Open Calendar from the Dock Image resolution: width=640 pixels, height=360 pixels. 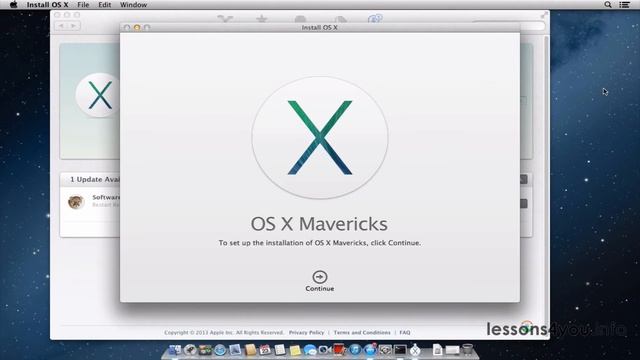coord(265,350)
